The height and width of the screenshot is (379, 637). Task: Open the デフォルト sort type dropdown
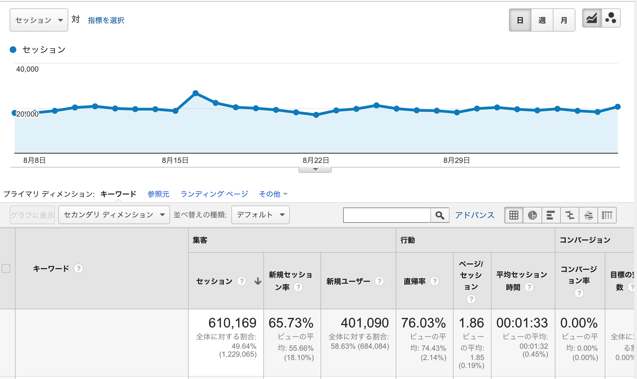260,214
